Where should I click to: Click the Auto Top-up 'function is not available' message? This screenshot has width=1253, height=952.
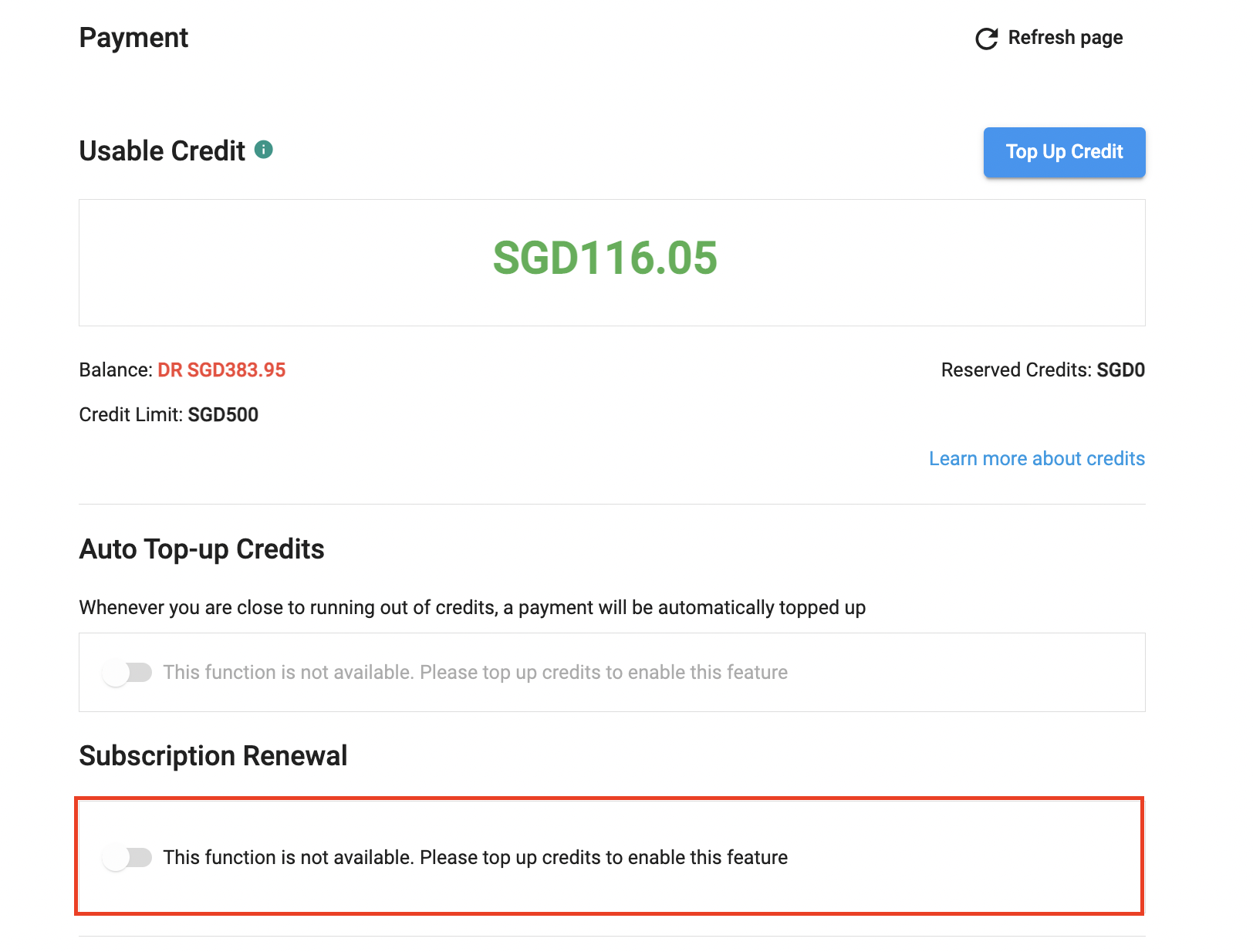(x=475, y=673)
